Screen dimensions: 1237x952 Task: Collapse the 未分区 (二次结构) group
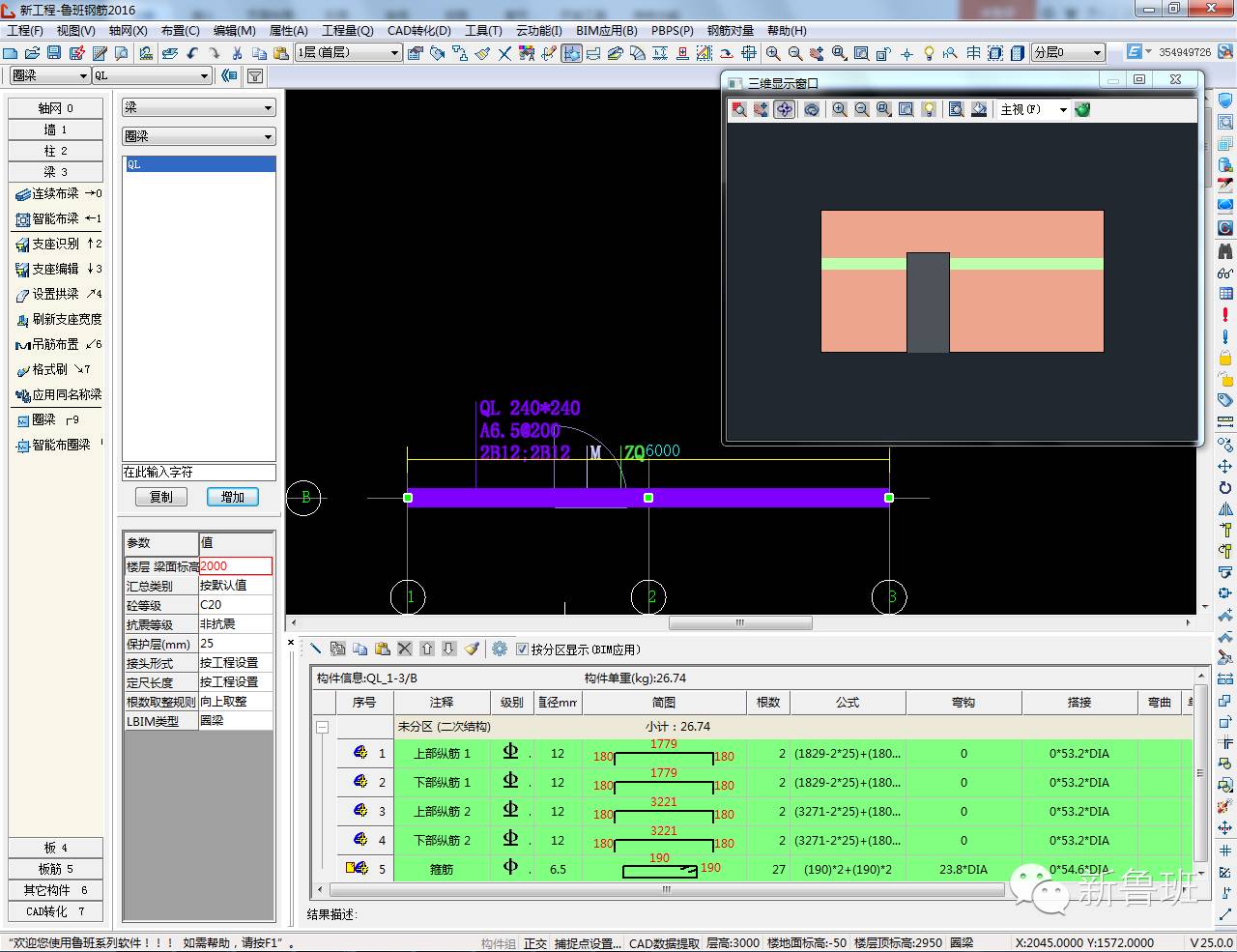click(x=323, y=727)
